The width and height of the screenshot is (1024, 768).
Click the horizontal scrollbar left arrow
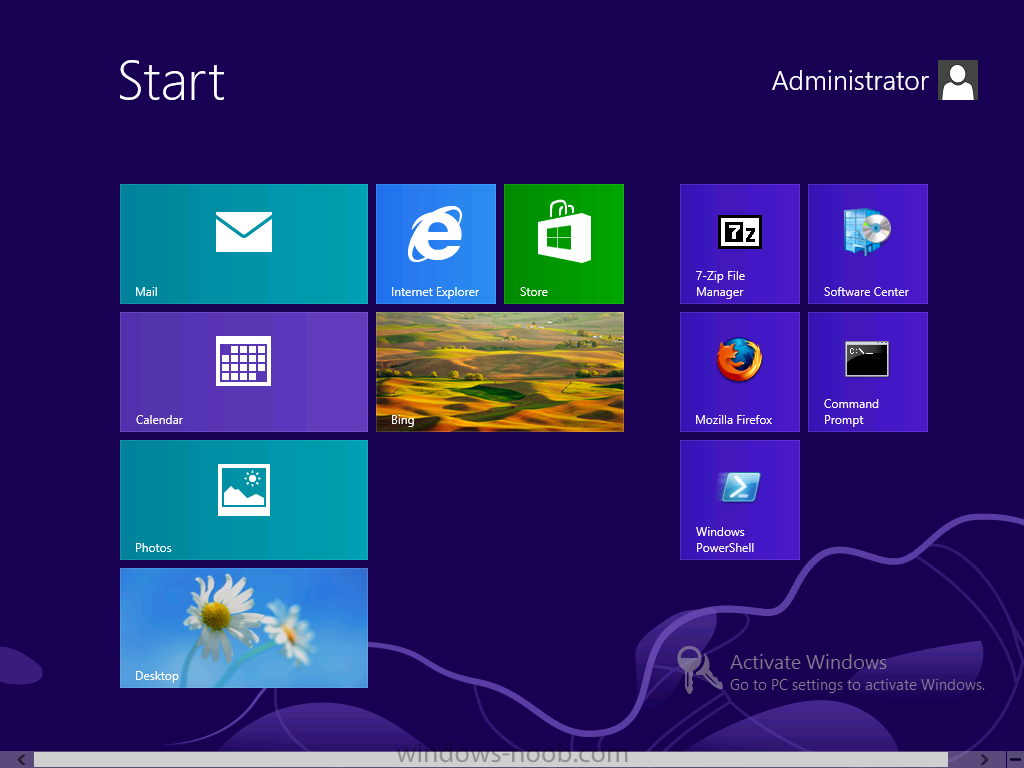tap(22, 760)
